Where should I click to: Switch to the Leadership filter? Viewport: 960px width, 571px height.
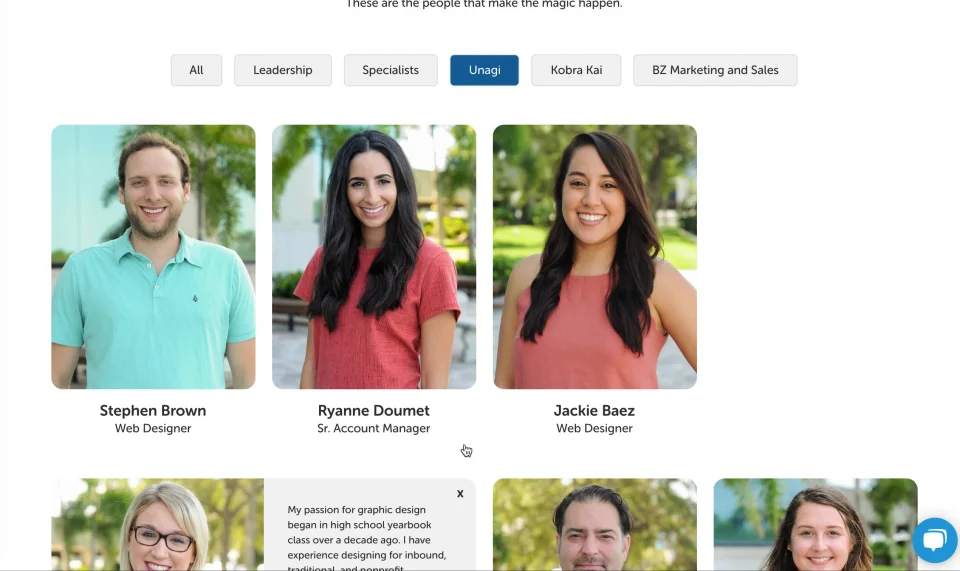283,70
